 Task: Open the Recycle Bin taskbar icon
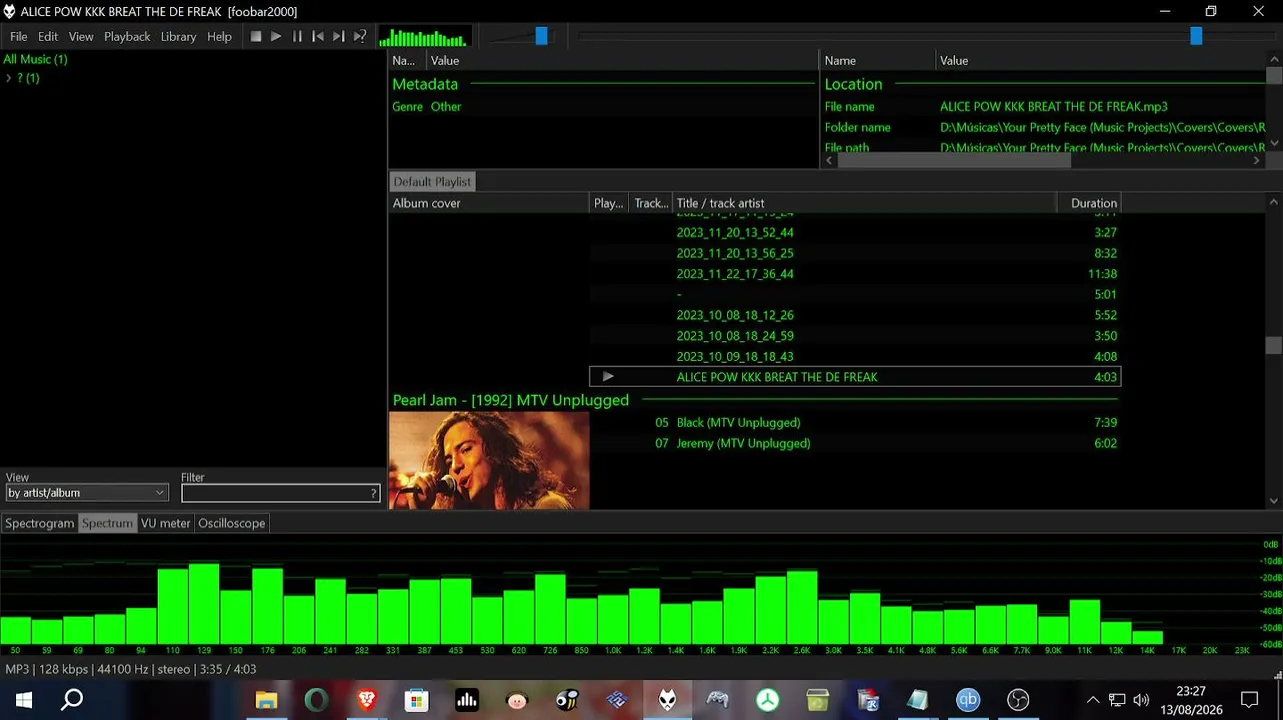[x=818, y=700]
